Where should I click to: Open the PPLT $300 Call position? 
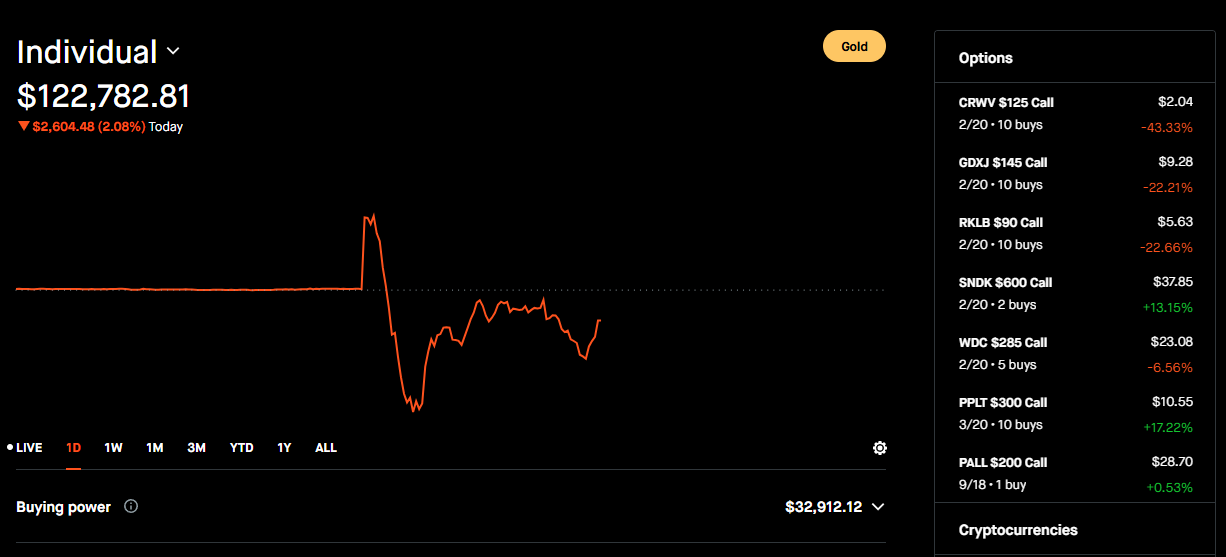(x=1075, y=413)
